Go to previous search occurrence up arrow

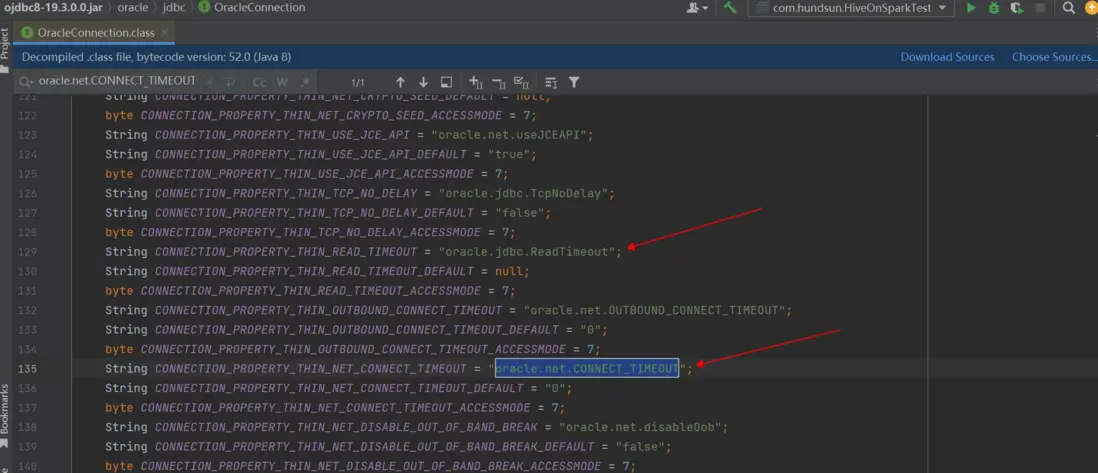click(x=400, y=82)
